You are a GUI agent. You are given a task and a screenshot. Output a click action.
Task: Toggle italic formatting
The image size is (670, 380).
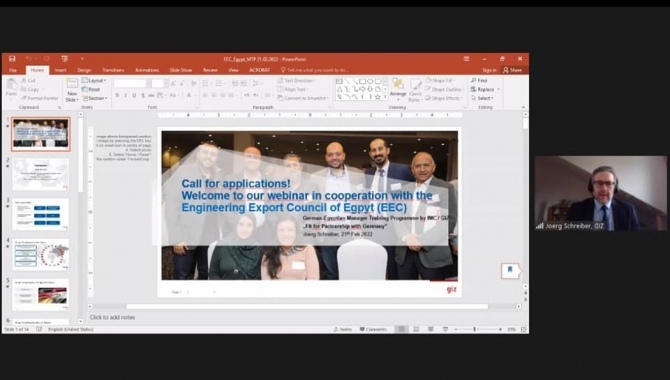click(126, 95)
